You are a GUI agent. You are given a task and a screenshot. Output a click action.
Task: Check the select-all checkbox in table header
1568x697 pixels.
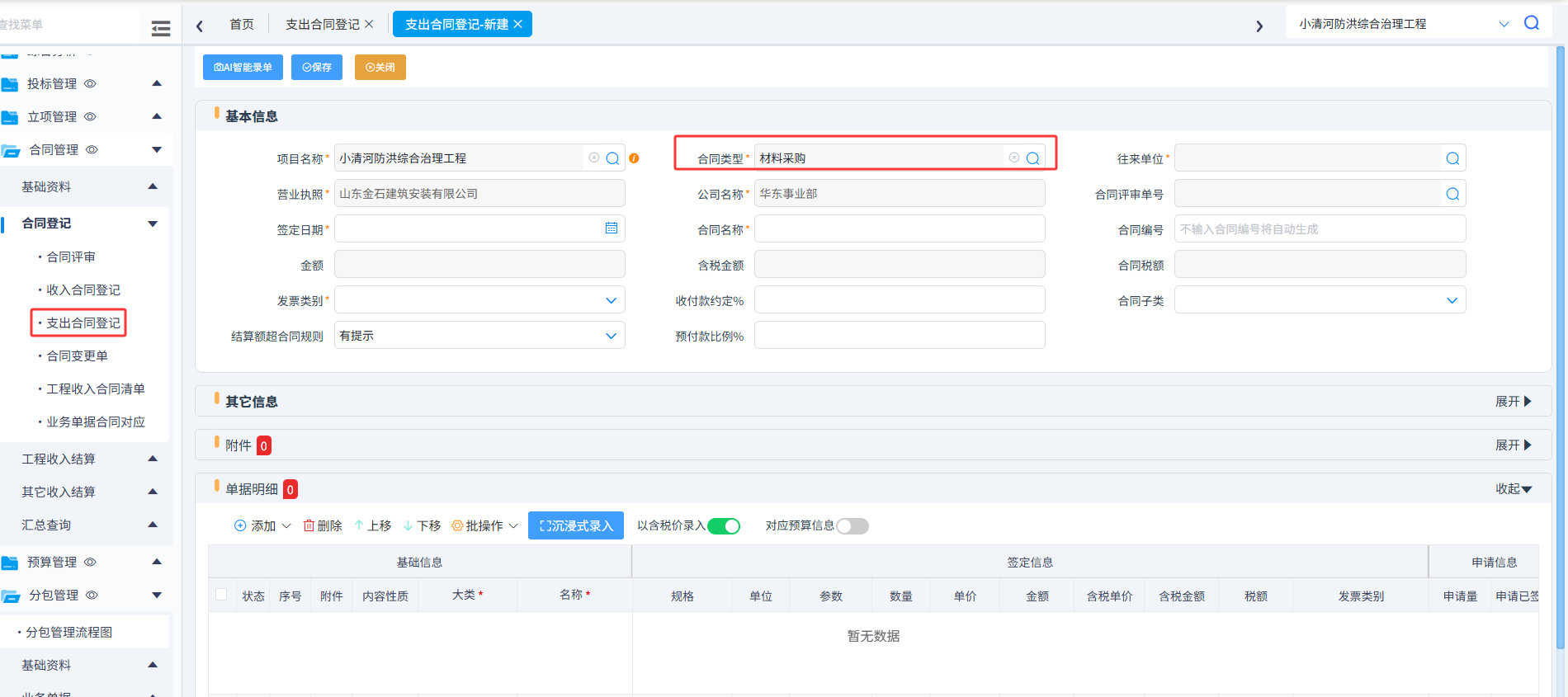click(221, 595)
